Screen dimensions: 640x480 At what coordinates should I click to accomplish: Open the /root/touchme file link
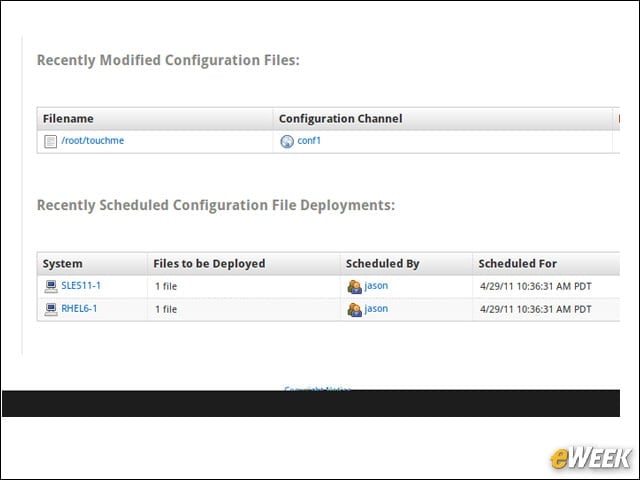[x=93, y=141]
